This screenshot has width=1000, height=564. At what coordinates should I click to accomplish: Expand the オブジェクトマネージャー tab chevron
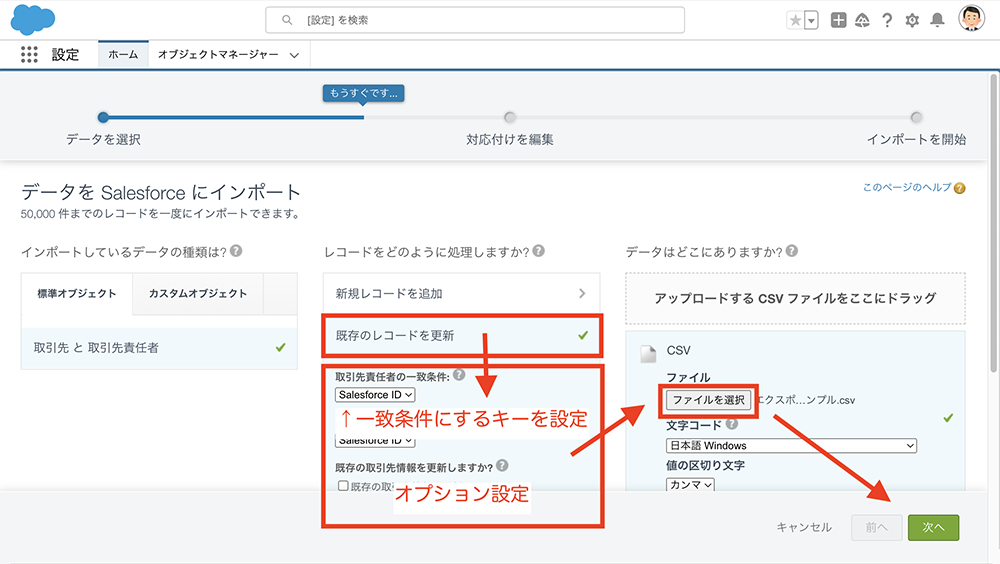pyautogui.click(x=294, y=55)
